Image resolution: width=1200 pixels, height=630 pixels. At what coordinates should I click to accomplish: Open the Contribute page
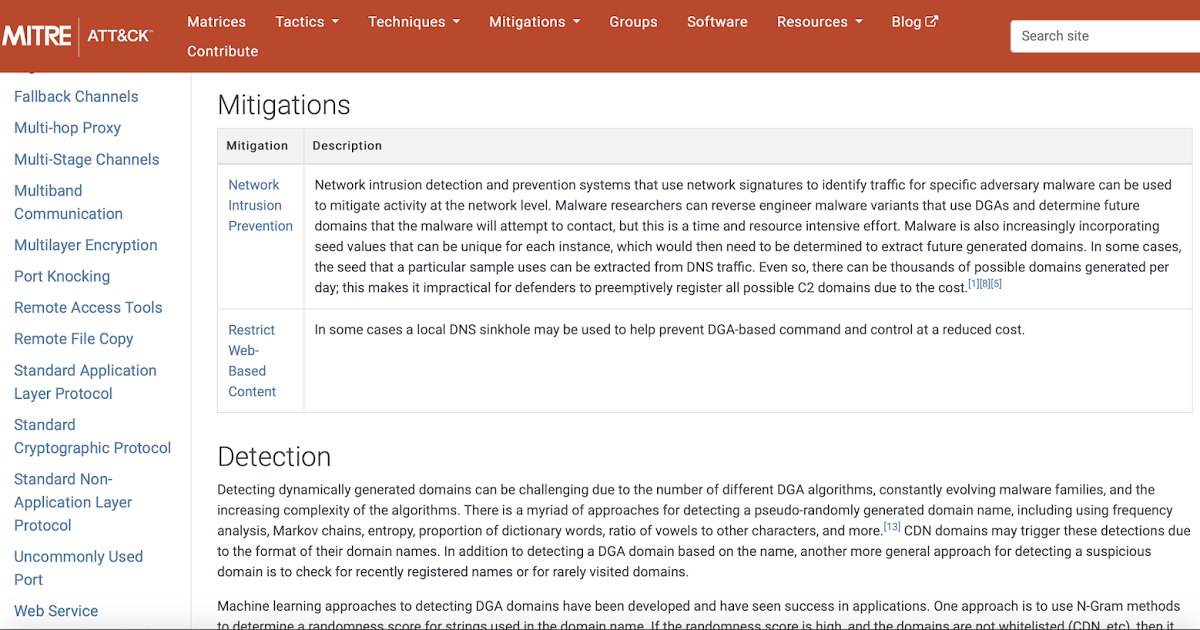222,51
